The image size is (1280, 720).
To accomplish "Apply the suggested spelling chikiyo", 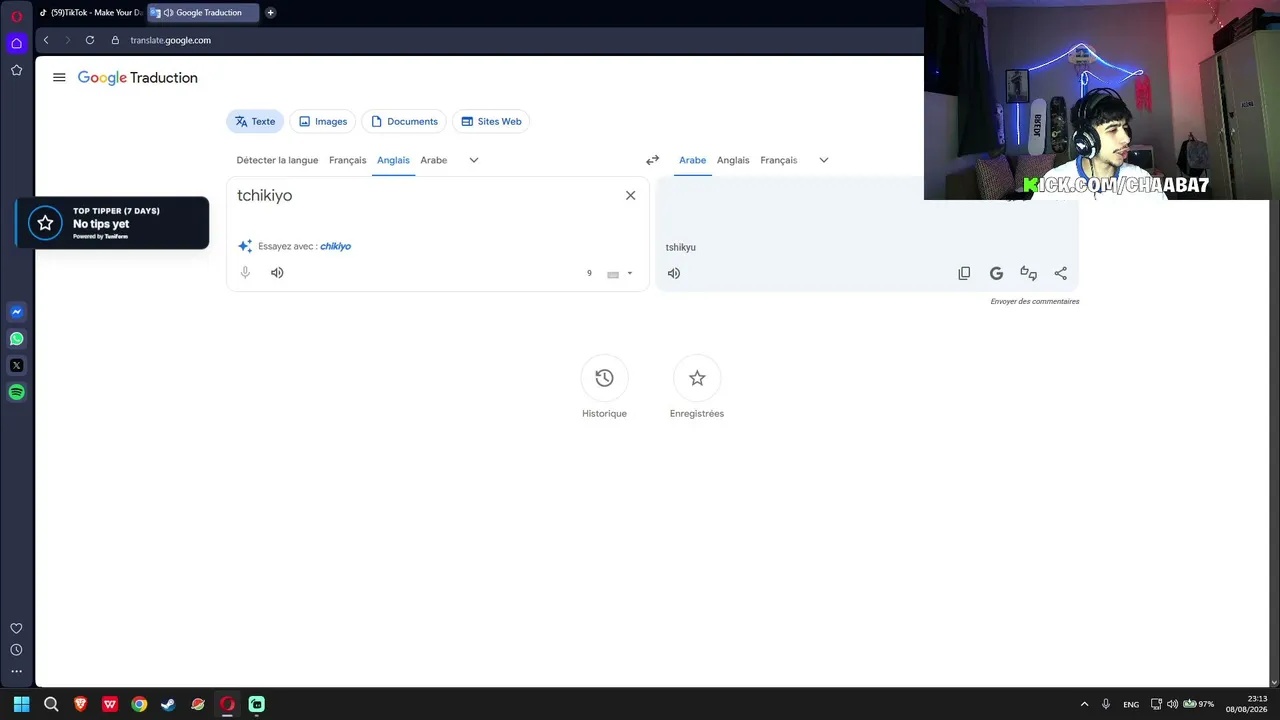I will [x=335, y=246].
